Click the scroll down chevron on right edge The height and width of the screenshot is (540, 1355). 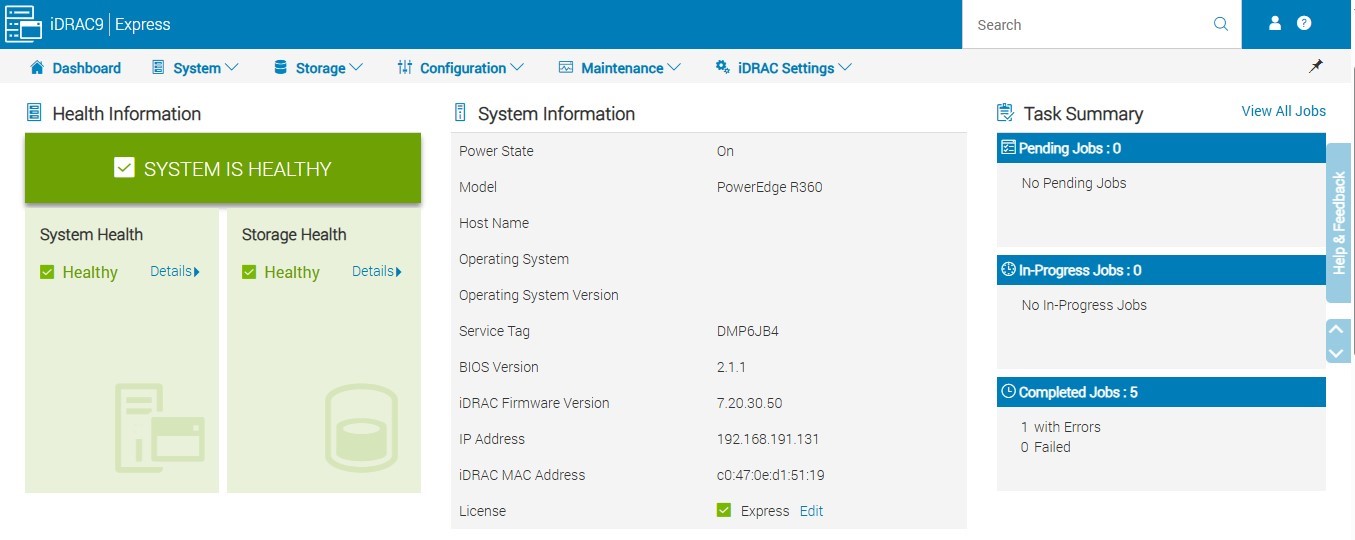coord(1338,352)
